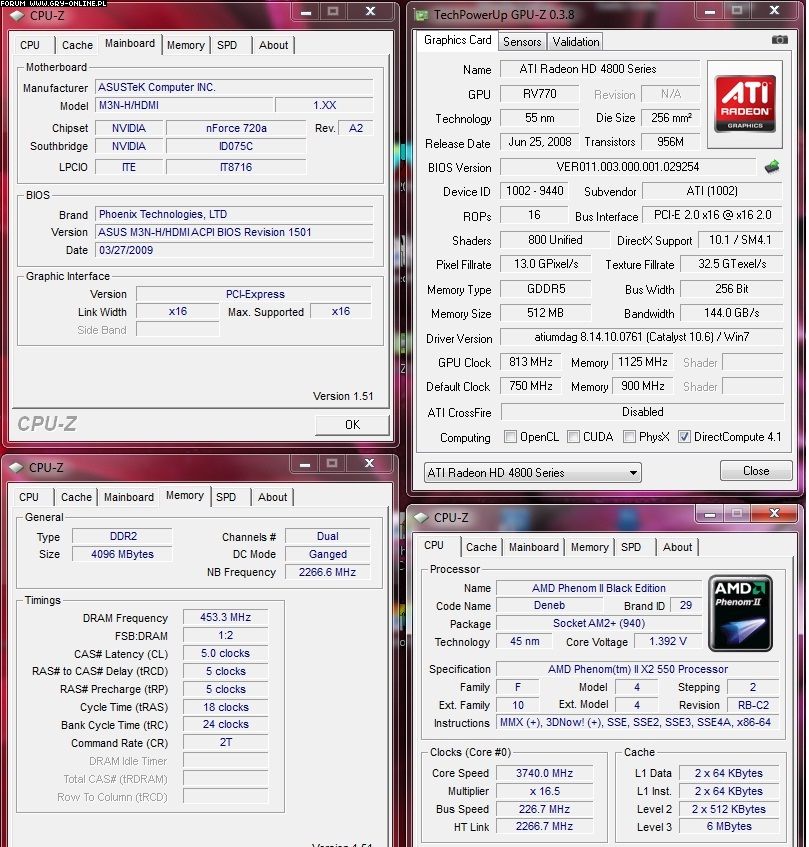Click the Pixel Fillrate value 13.0 GPixel/s
The width and height of the screenshot is (809, 847).
[x=545, y=264]
